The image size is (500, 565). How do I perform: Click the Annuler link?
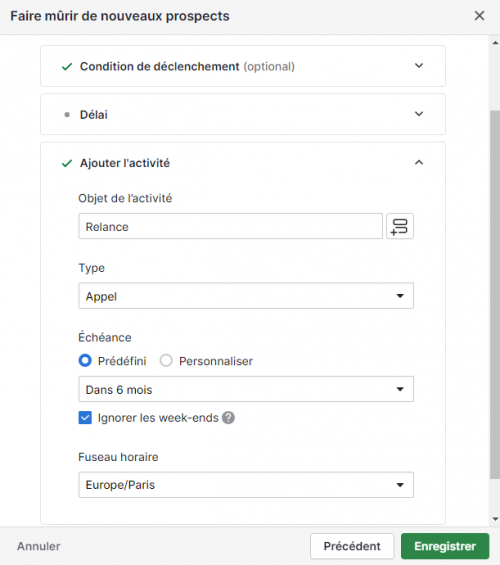[x=39, y=546]
